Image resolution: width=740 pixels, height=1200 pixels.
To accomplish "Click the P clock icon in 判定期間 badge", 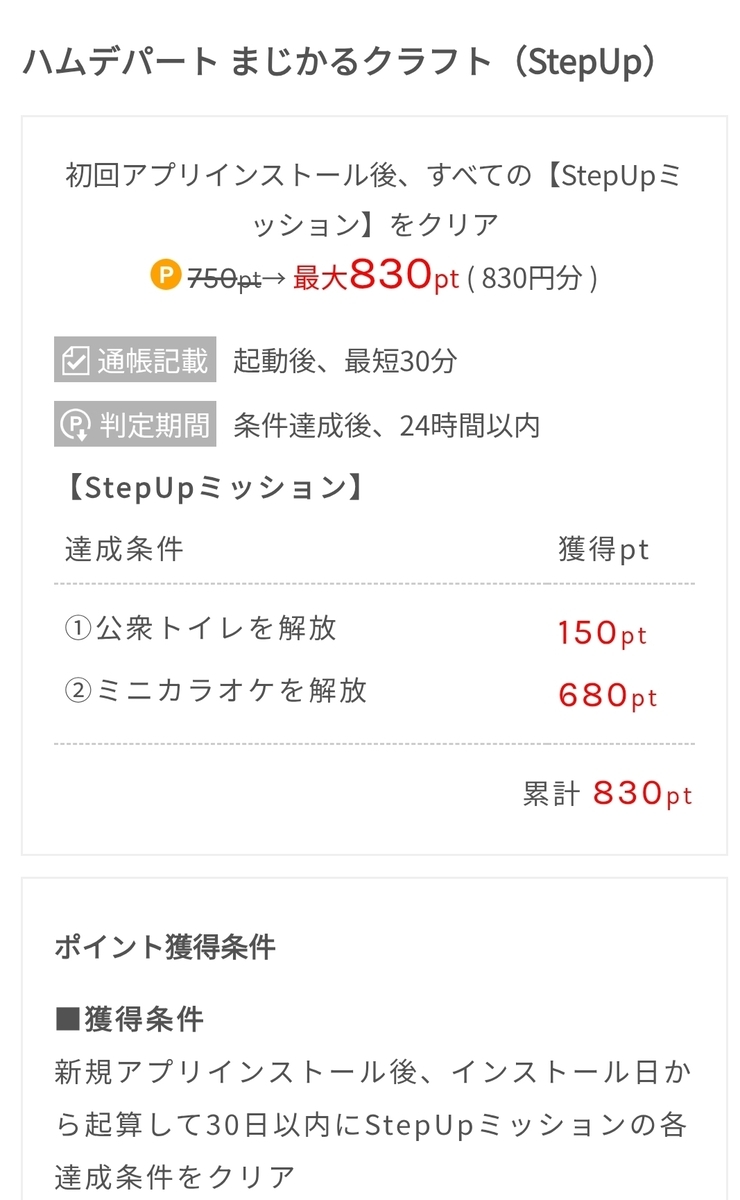I will click(76, 425).
